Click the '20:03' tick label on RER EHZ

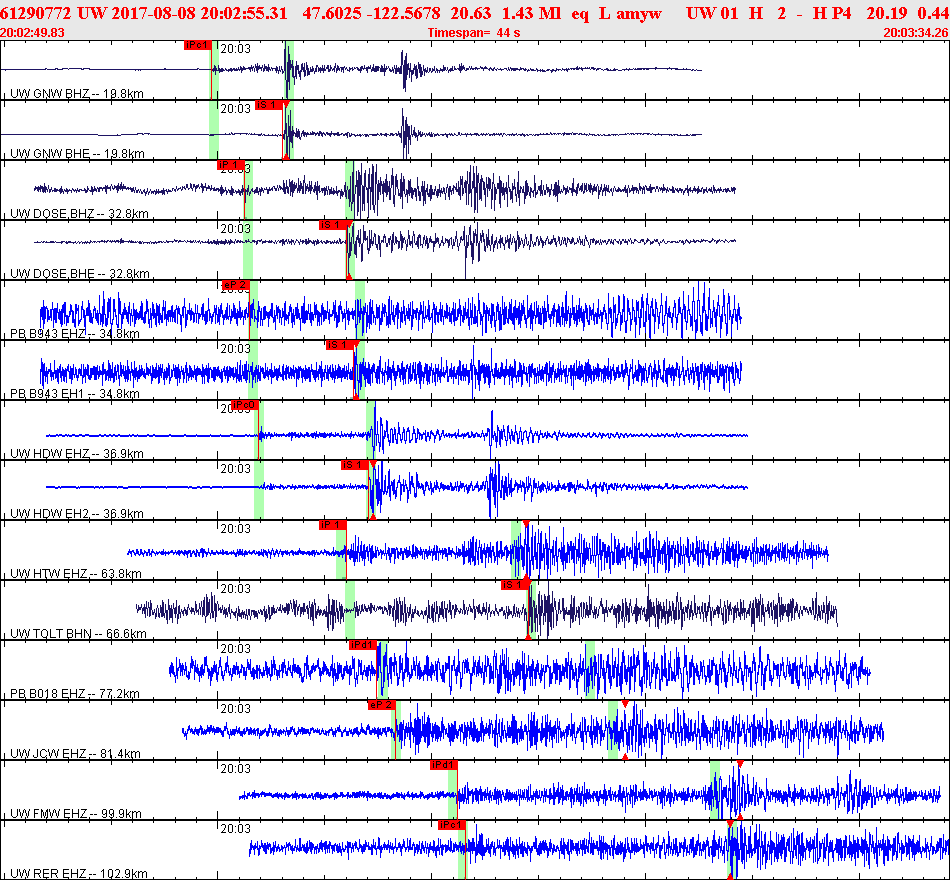point(236,829)
